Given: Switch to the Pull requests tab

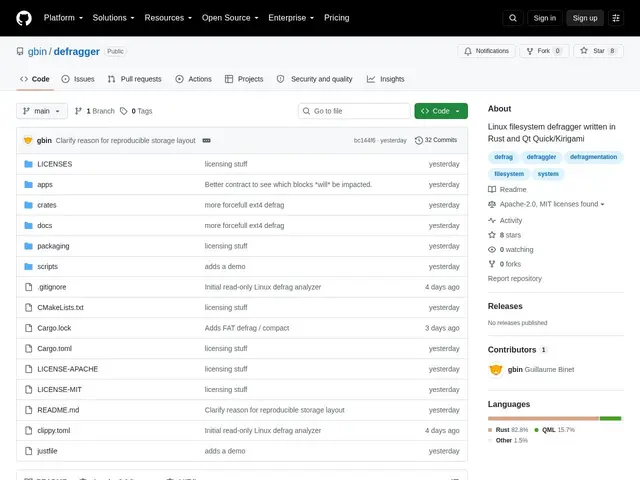Looking at the screenshot, I should pos(135,79).
